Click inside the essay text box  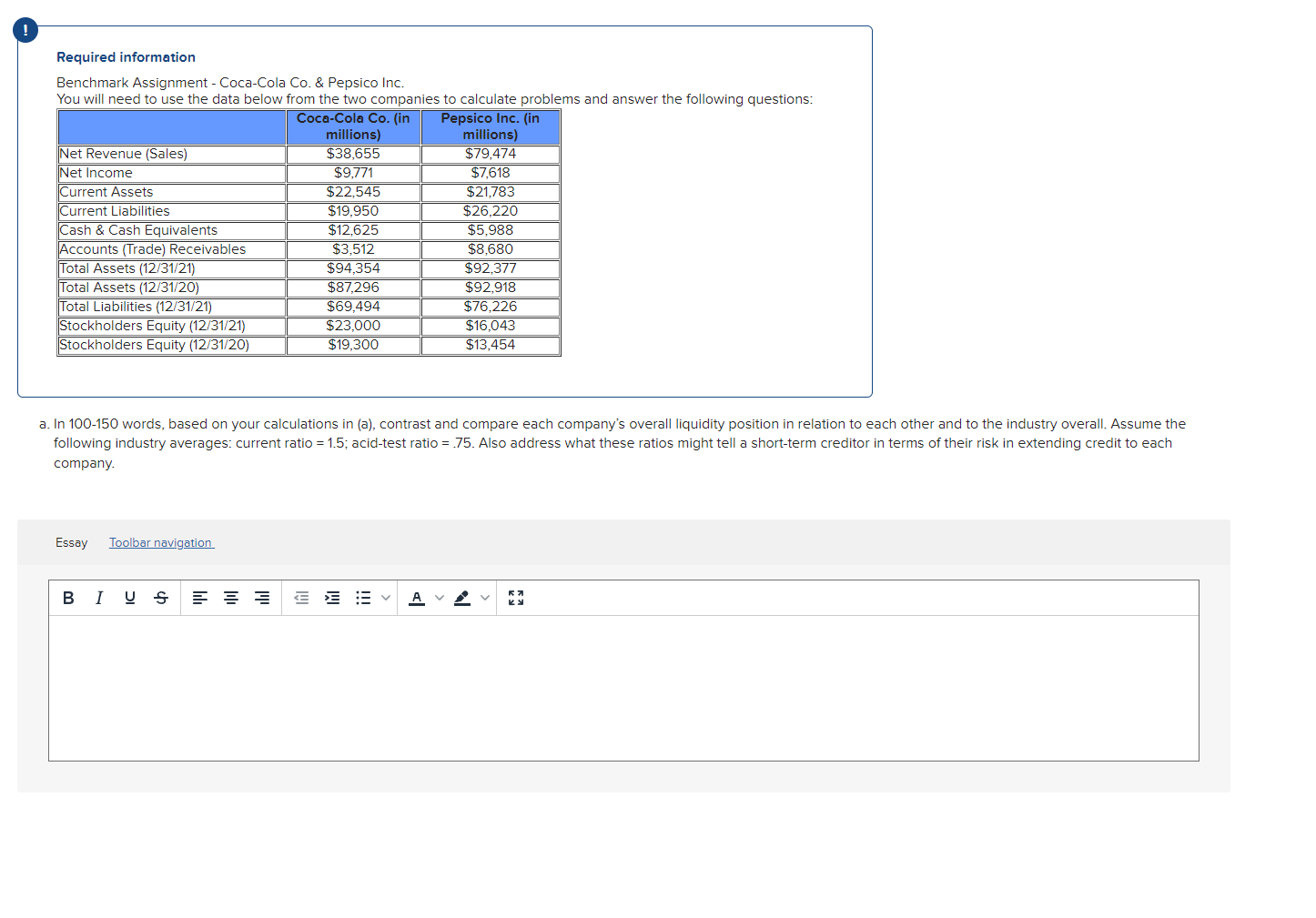[x=623, y=687]
